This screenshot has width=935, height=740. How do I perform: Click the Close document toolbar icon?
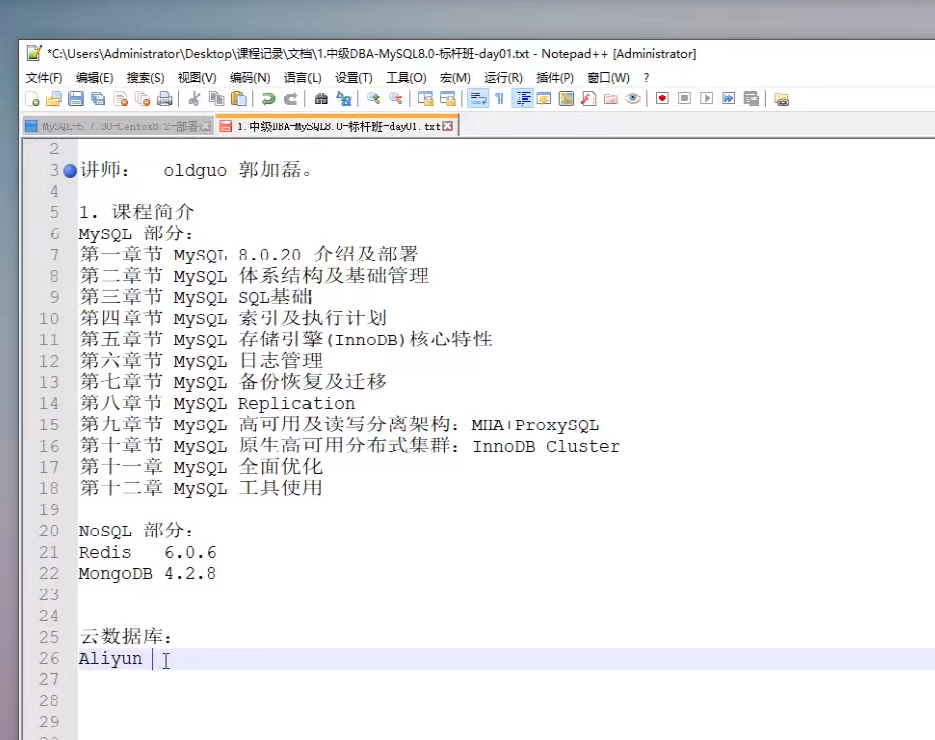120,99
